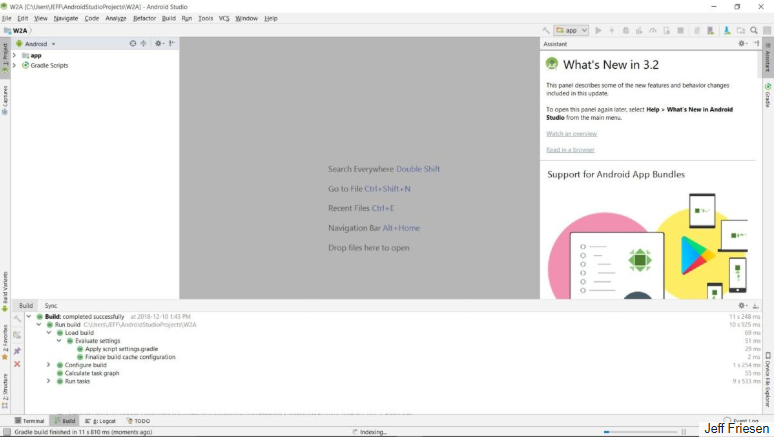Screen dimensions: 778x438
Task: Open Project panel settings gear
Action: click(158, 44)
